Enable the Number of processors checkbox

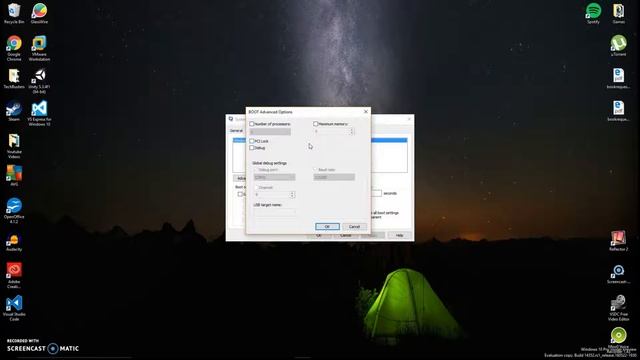point(252,124)
